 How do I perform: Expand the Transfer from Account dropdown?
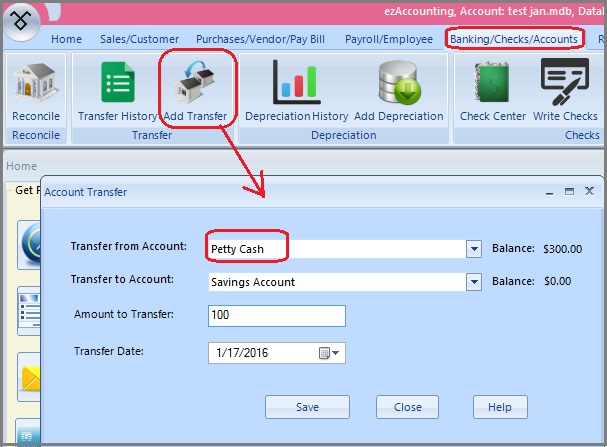pyautogui.click(x=474, y=249)
